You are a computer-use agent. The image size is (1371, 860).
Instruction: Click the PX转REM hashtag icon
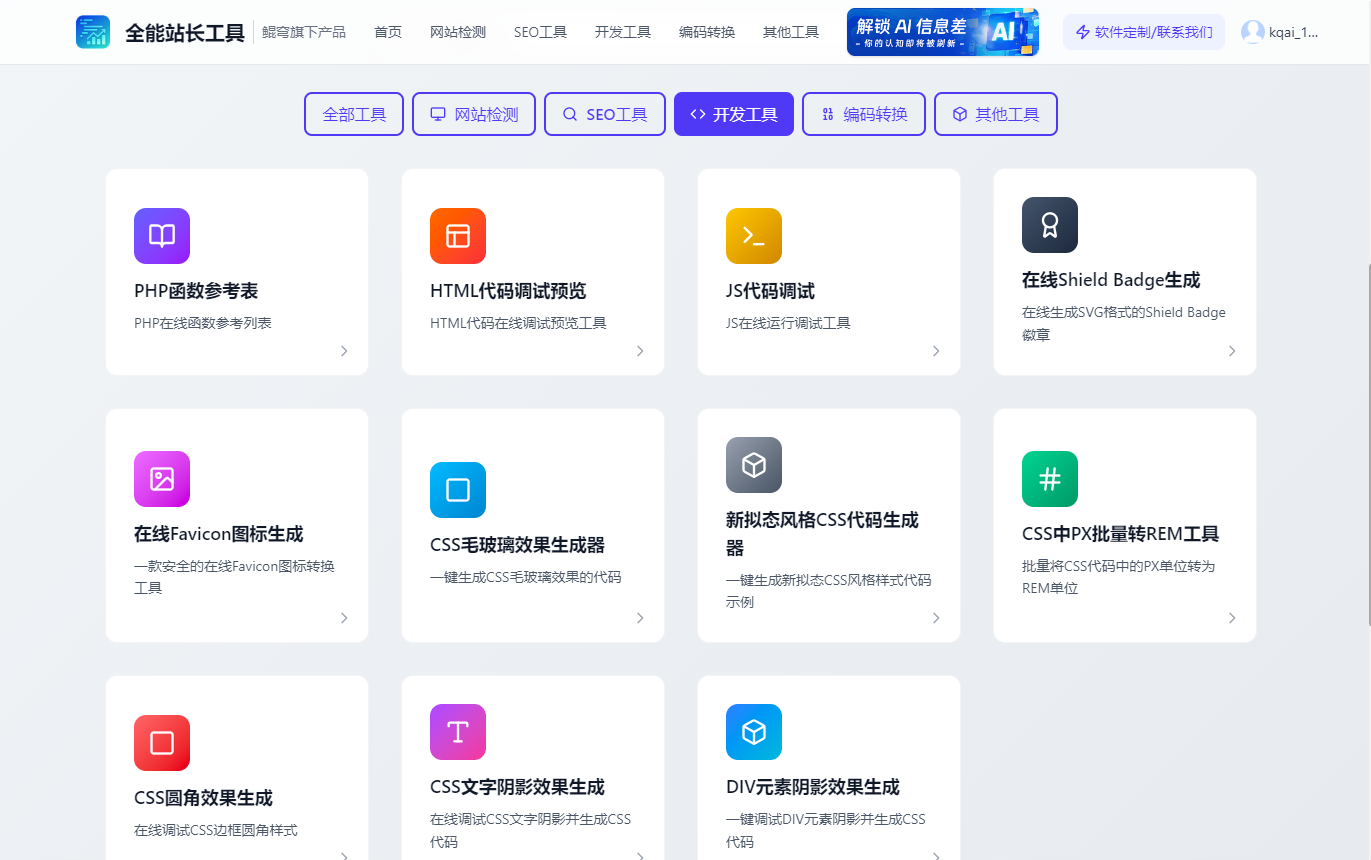[1049, 479]
